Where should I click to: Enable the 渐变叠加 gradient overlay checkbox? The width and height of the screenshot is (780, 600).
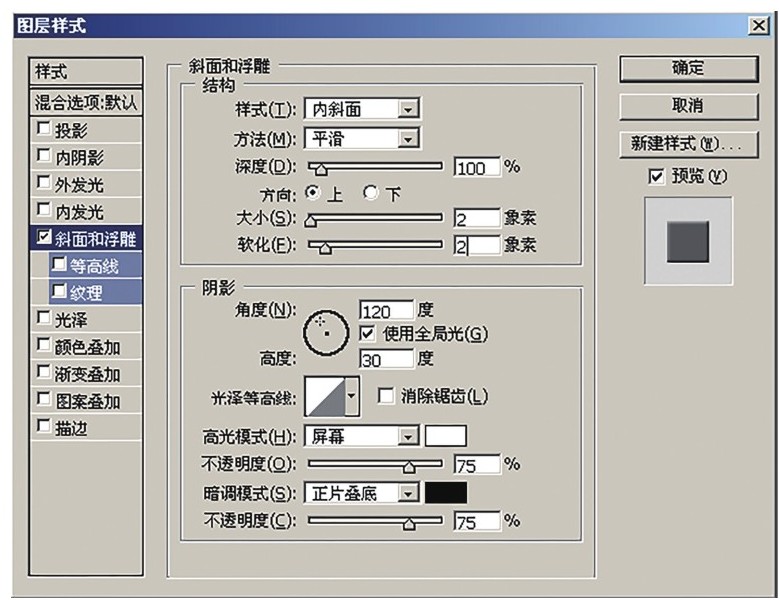44,372
